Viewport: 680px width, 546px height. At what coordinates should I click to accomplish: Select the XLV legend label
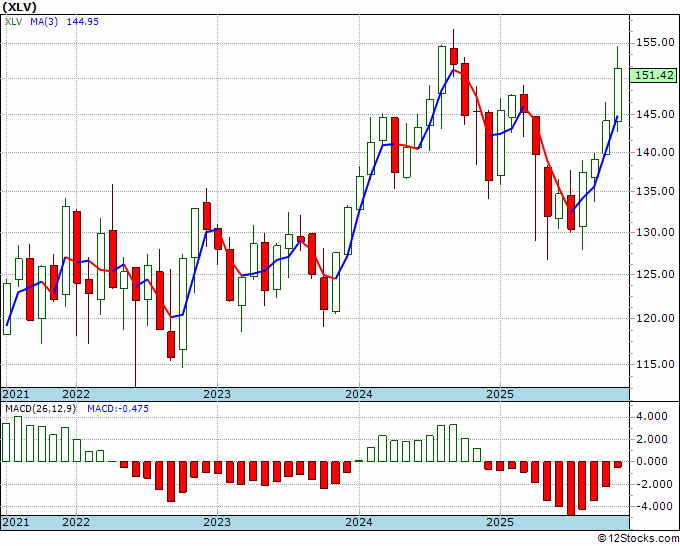[13, 21]
